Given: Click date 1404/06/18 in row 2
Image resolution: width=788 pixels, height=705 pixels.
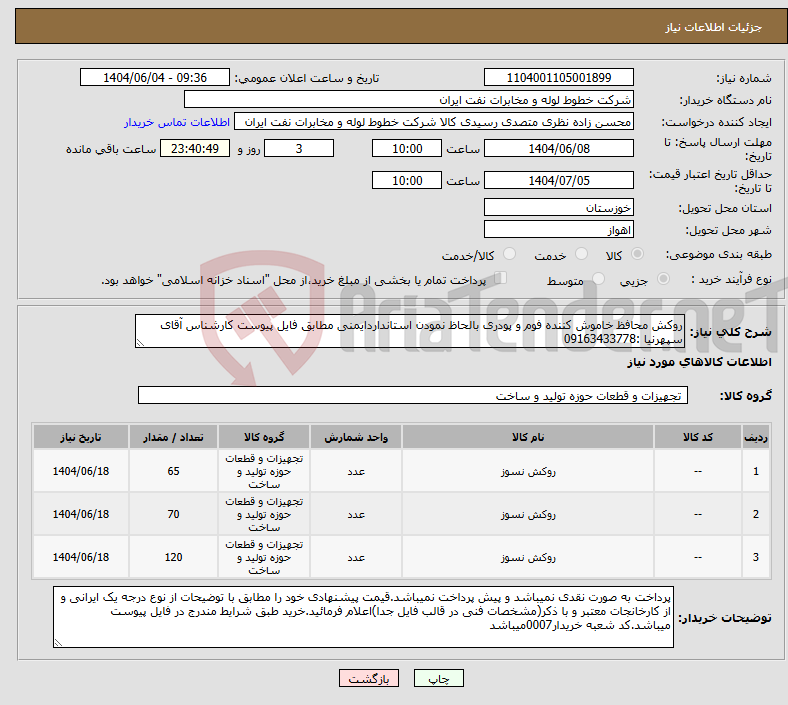Looking at the screenshot, I should (x=81, y=515).
